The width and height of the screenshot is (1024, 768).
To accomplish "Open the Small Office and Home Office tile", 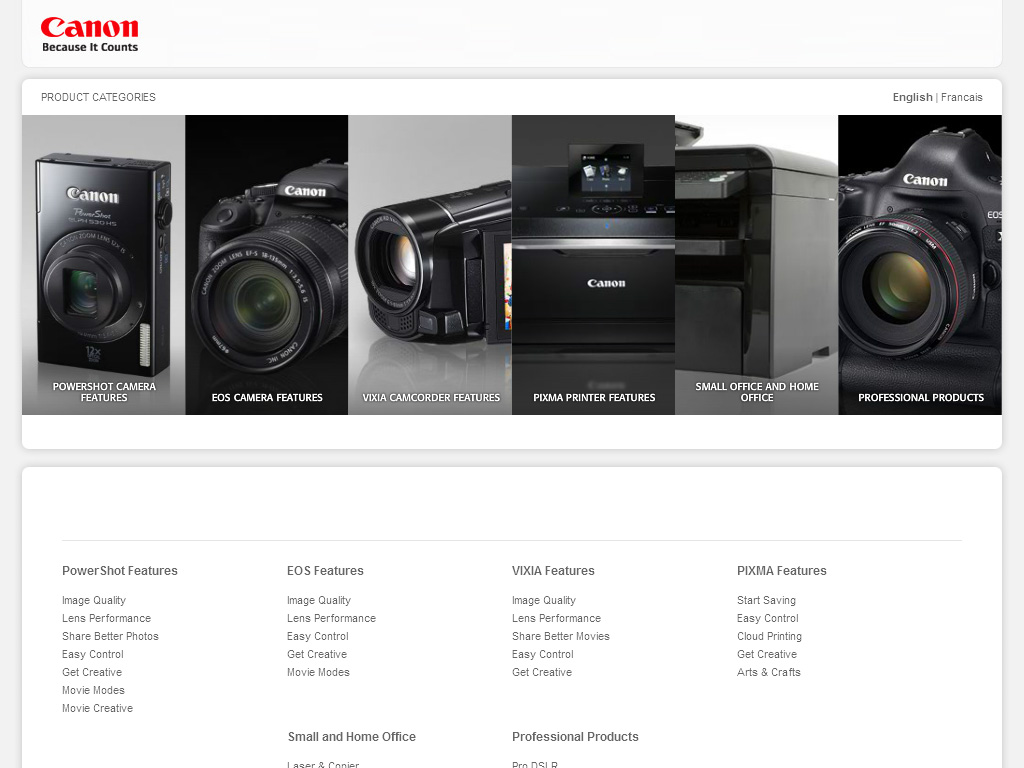I will [757, 264].
